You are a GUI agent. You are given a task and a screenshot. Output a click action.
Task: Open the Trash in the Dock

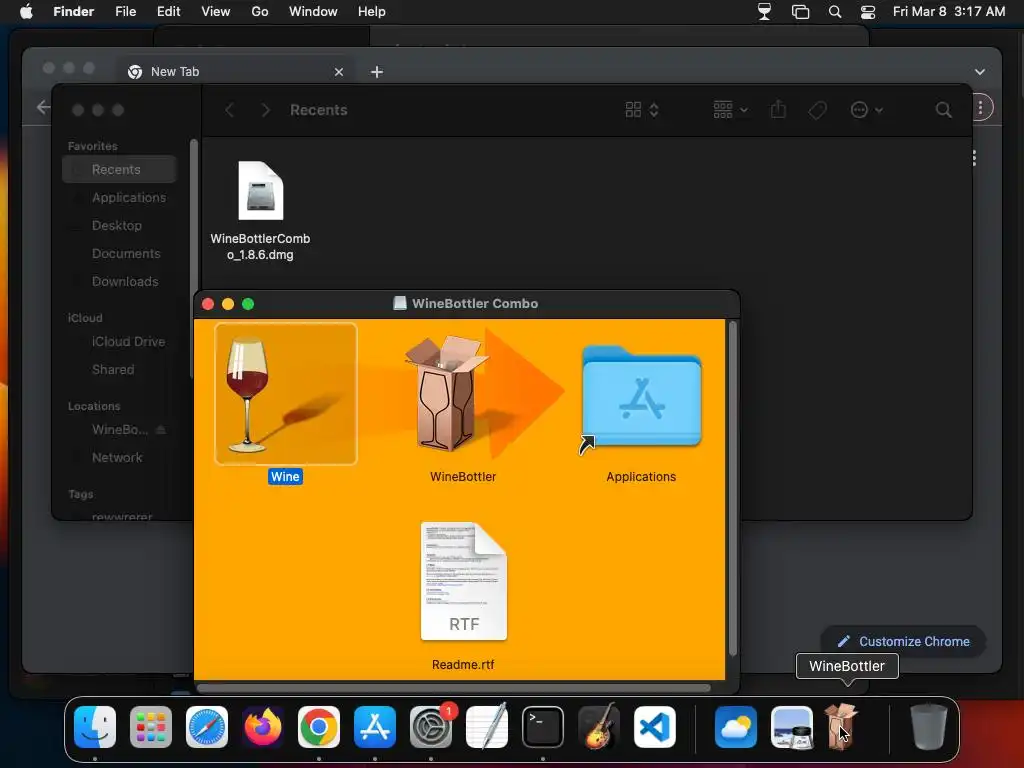coord(929,727)
